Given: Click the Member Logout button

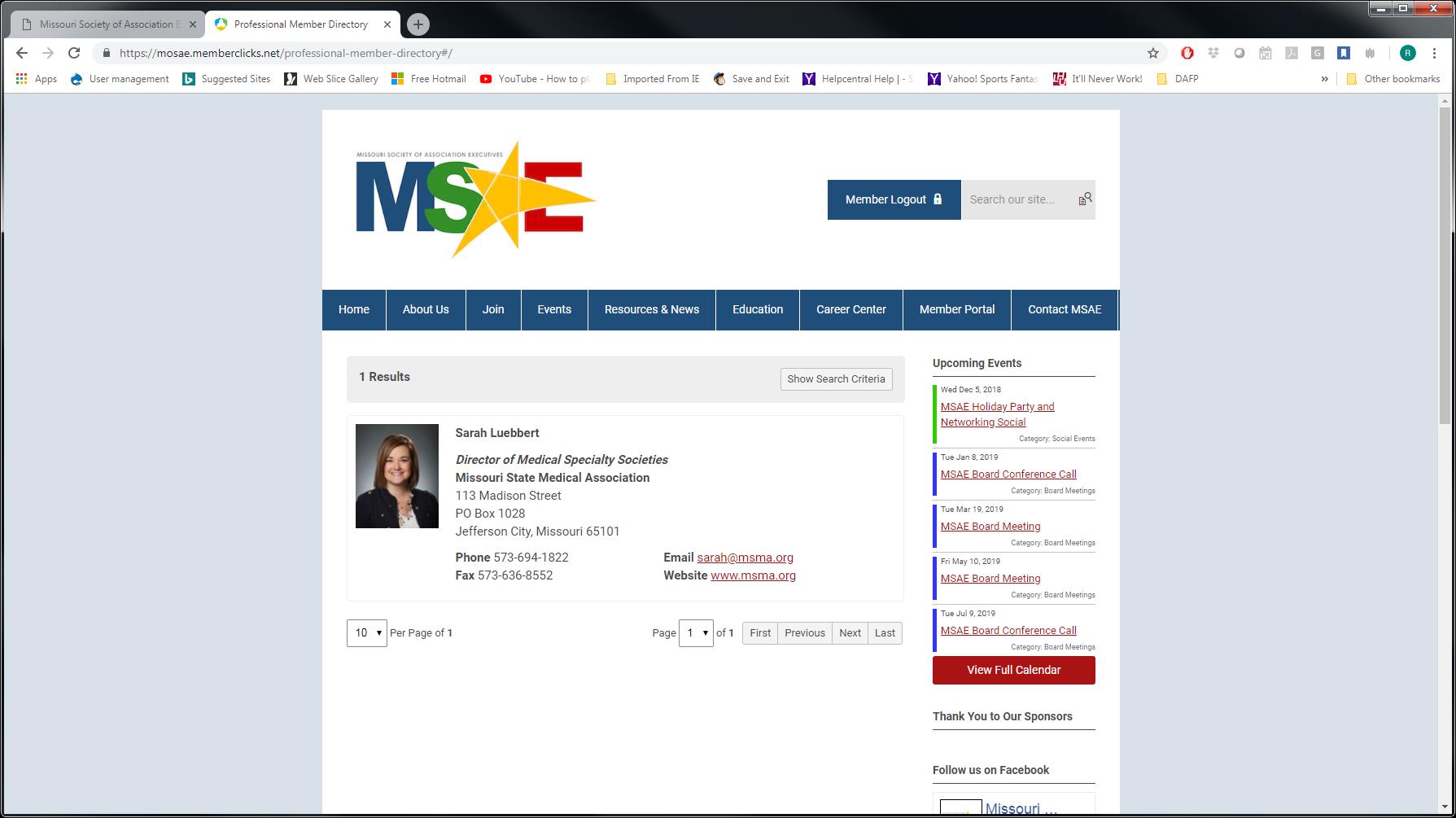Looking at the screenshot, I should (x=894, y=199).
